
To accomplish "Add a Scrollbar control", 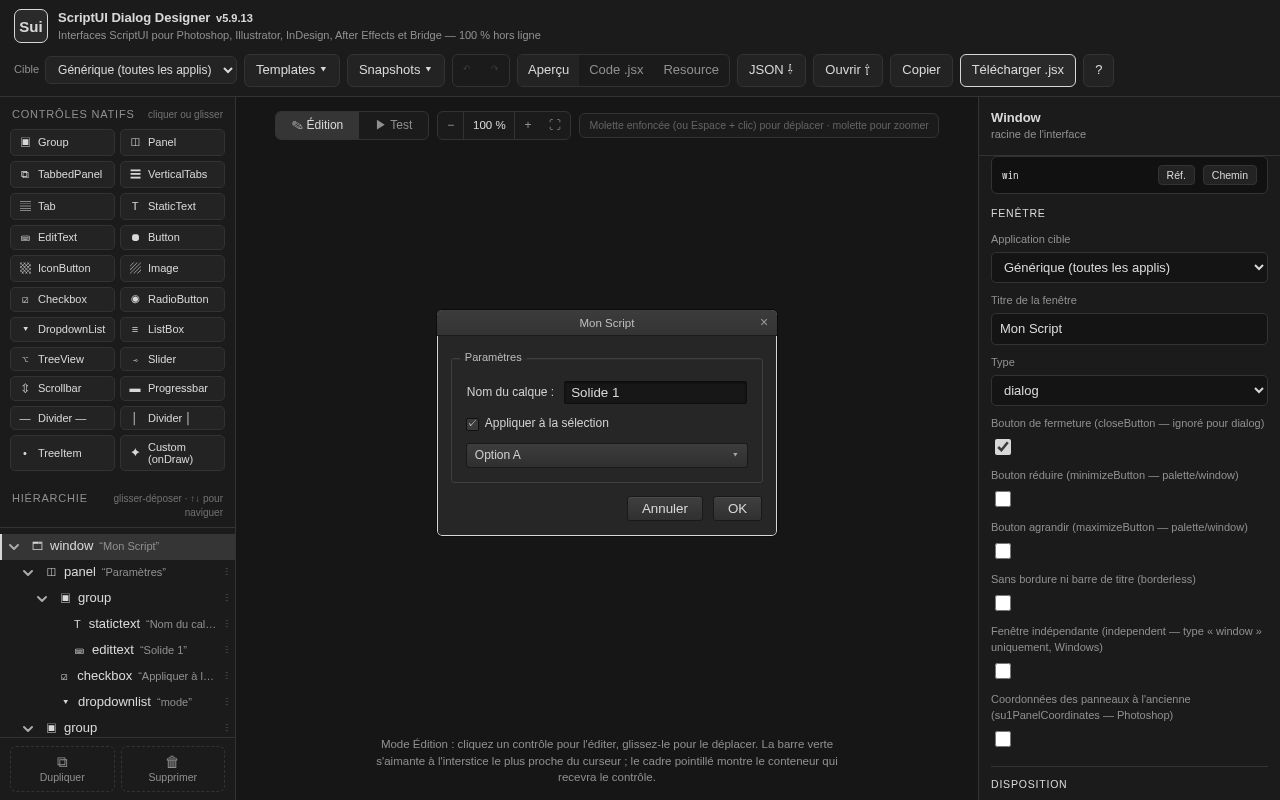I will [62, 388].
